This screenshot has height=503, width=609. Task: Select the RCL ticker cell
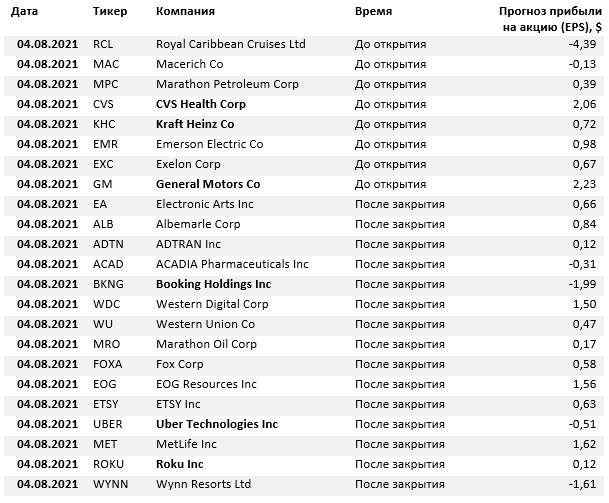click(103, 44)
